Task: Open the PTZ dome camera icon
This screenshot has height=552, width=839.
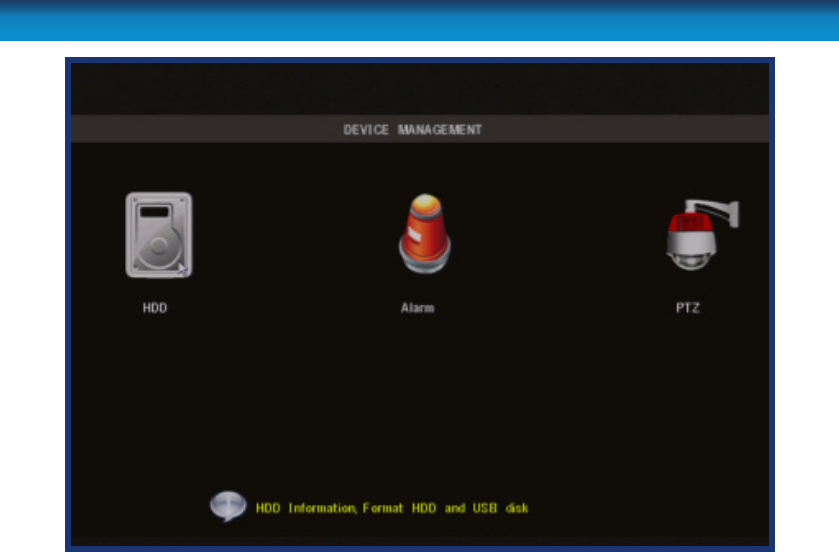Action: pyautogui.click(x=702, y=235)
